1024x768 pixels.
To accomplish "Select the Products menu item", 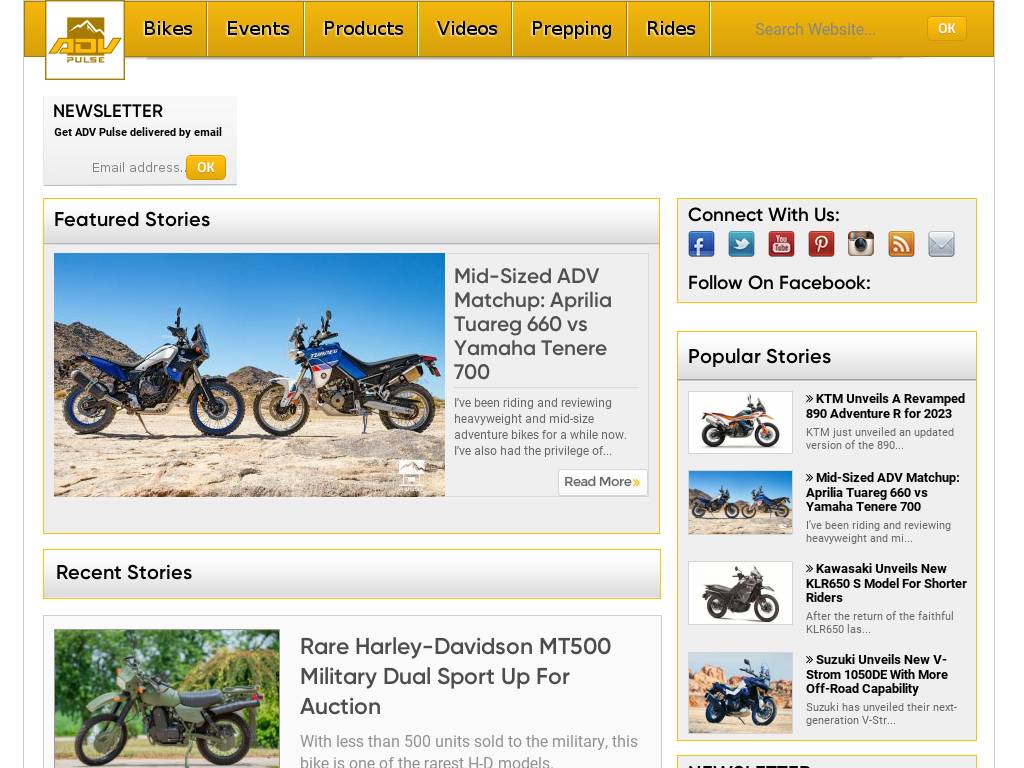I will [363, 29].
